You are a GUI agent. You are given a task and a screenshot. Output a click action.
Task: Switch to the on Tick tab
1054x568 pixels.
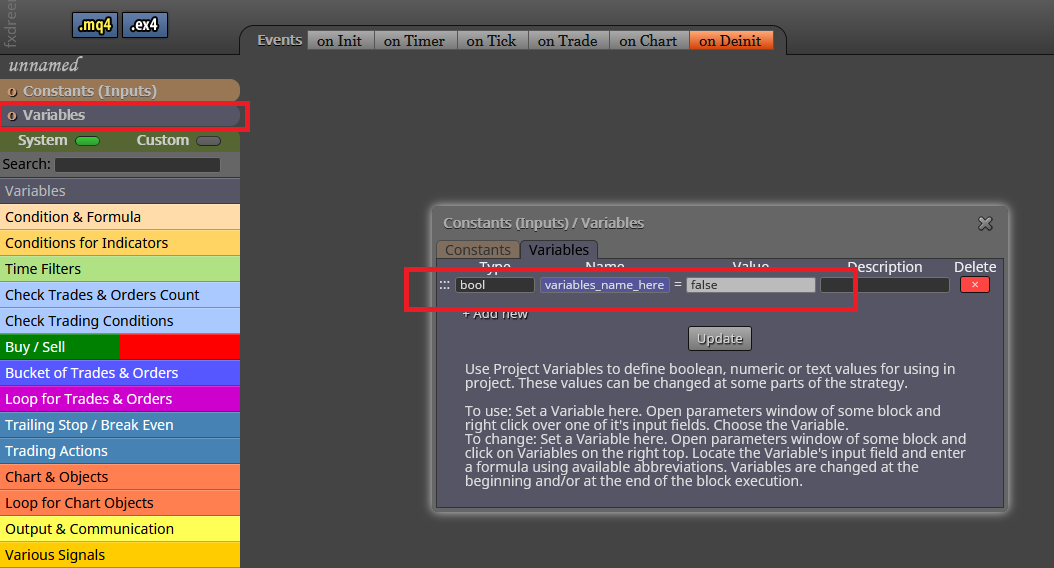pos(491,41)
